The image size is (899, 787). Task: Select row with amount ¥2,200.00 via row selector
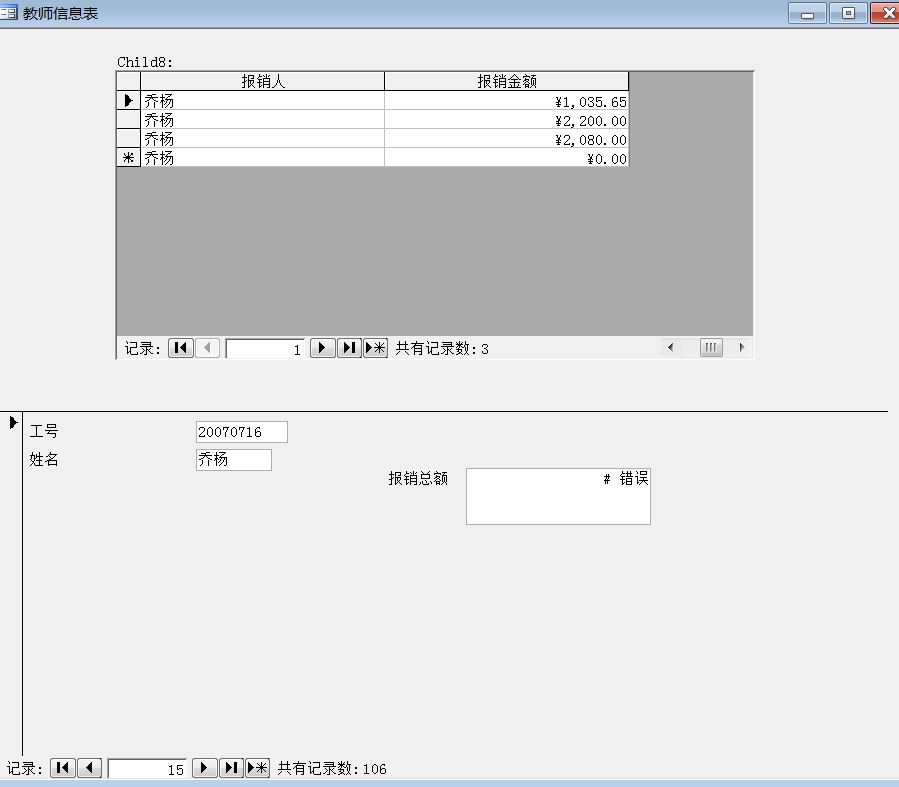[x=128, y=120]
